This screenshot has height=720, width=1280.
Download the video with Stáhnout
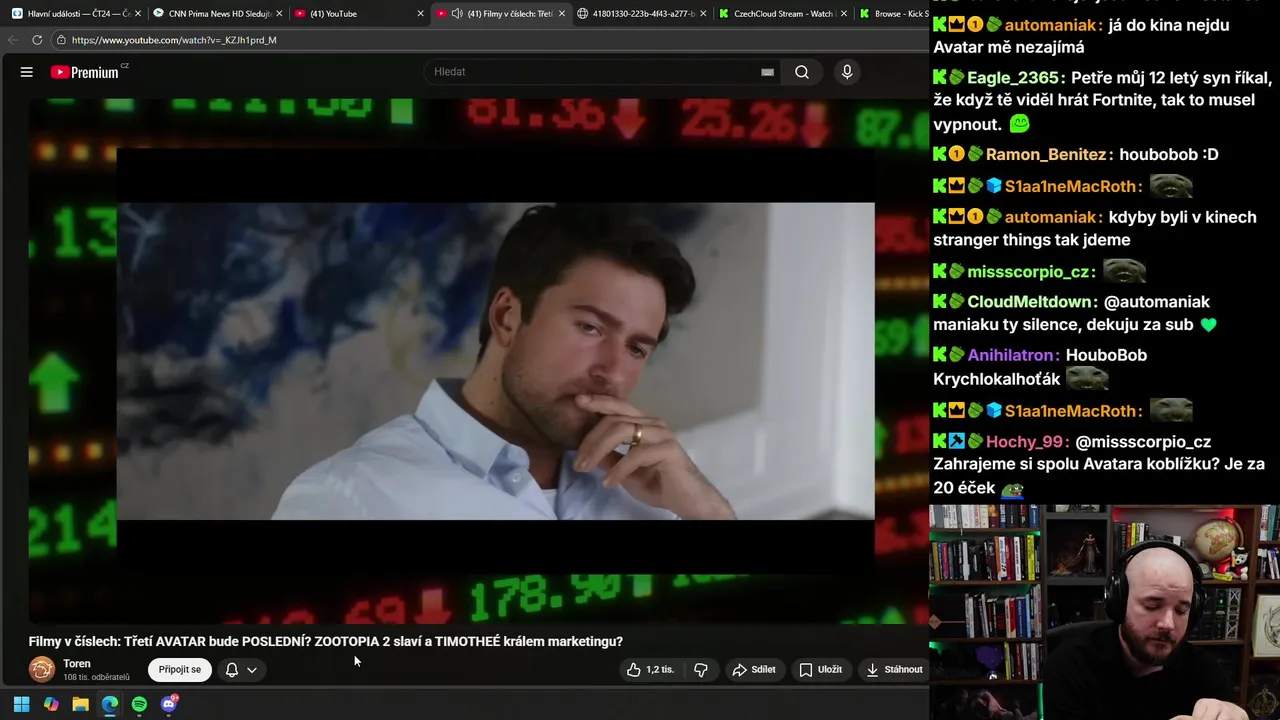point(895,670)
